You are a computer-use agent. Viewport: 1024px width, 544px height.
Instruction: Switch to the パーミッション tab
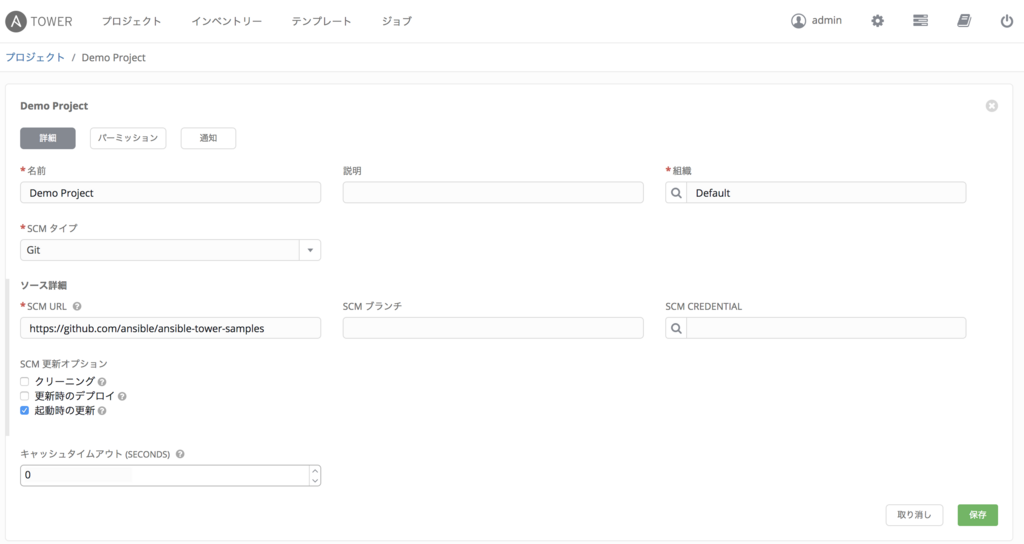coord(128,138)
